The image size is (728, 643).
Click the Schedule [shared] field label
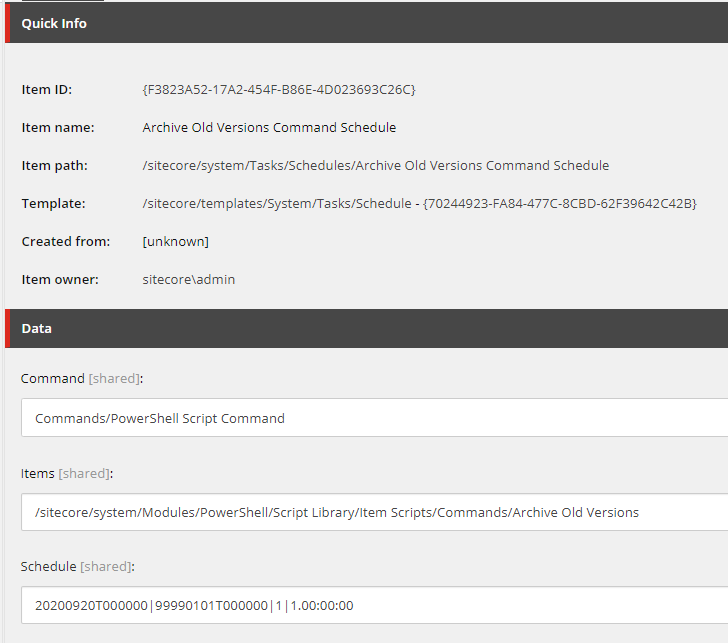click(x=78, y=566)
